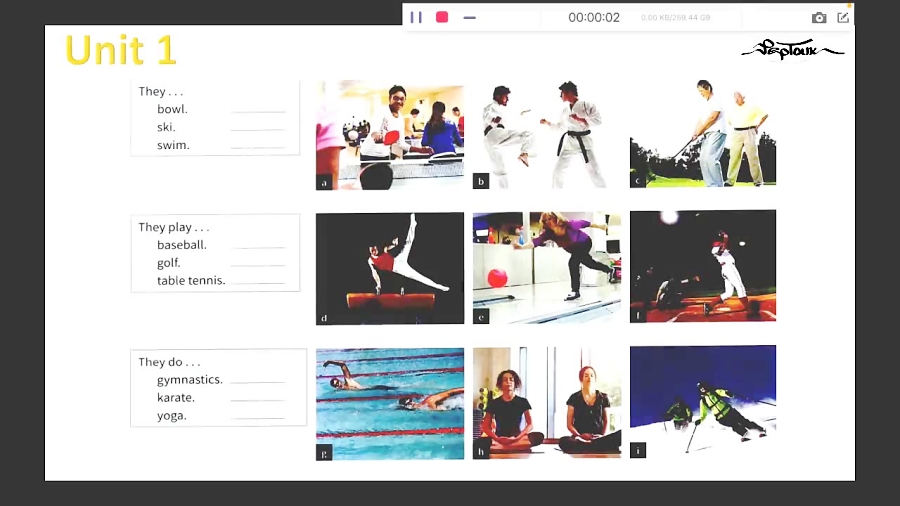Click the answer blank next to yoga
Viewport: 900px width, 506px height.
click(x=258, y=417)
